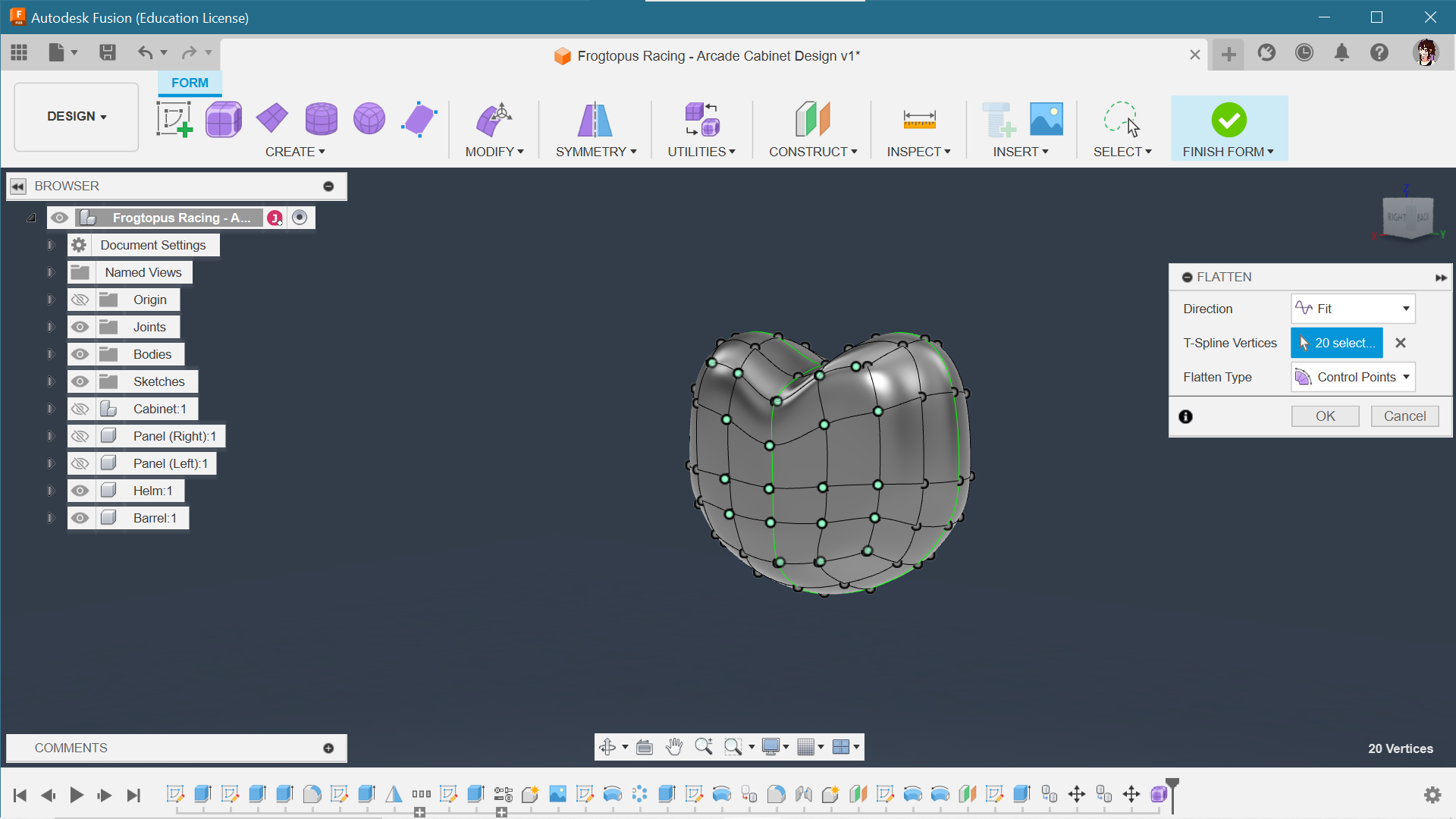Show the Panel (Right):1 component
The height and width of the screenshot is (819, 1456).
(80, 436)
